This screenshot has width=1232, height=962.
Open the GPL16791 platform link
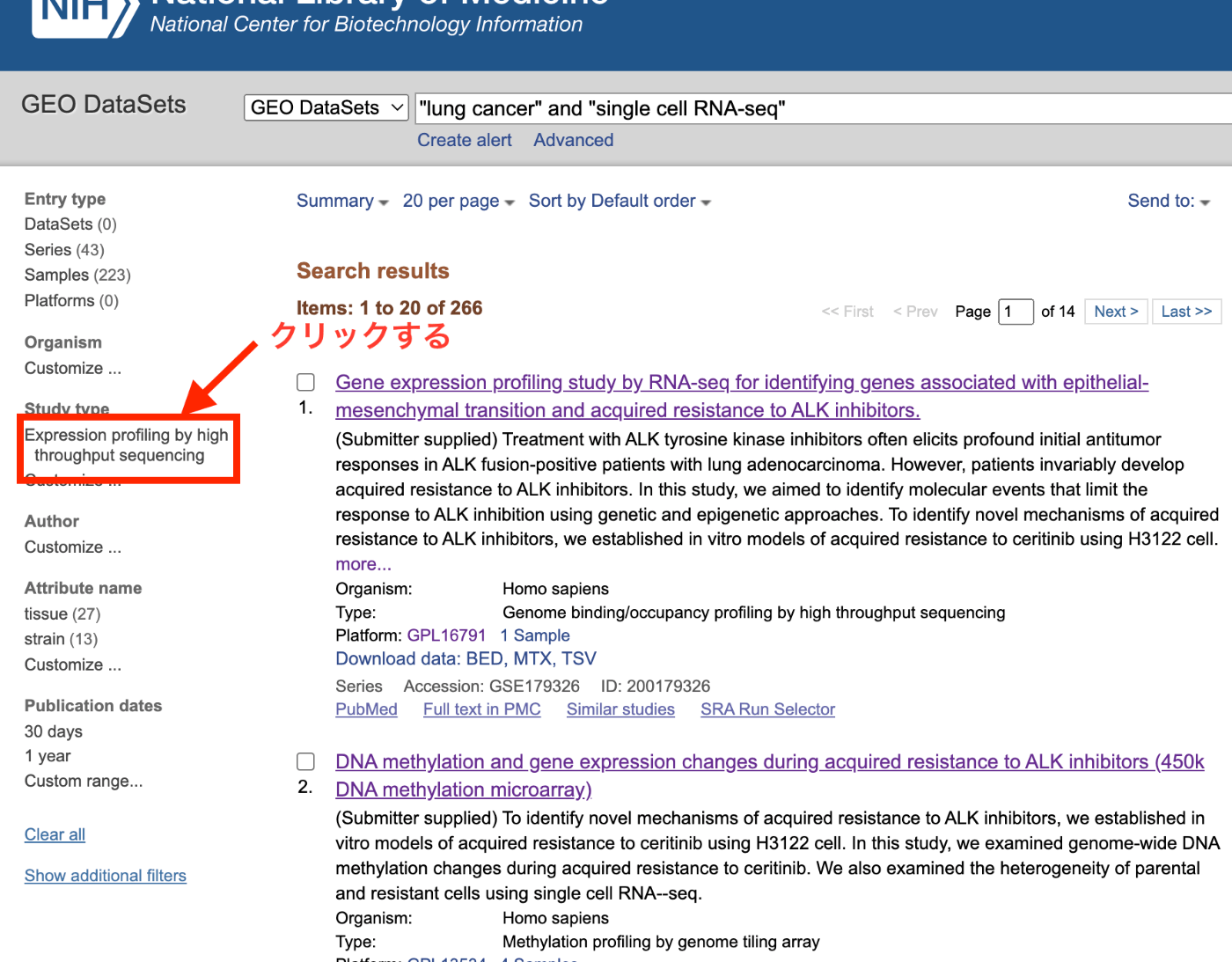(x=446, y=635)
